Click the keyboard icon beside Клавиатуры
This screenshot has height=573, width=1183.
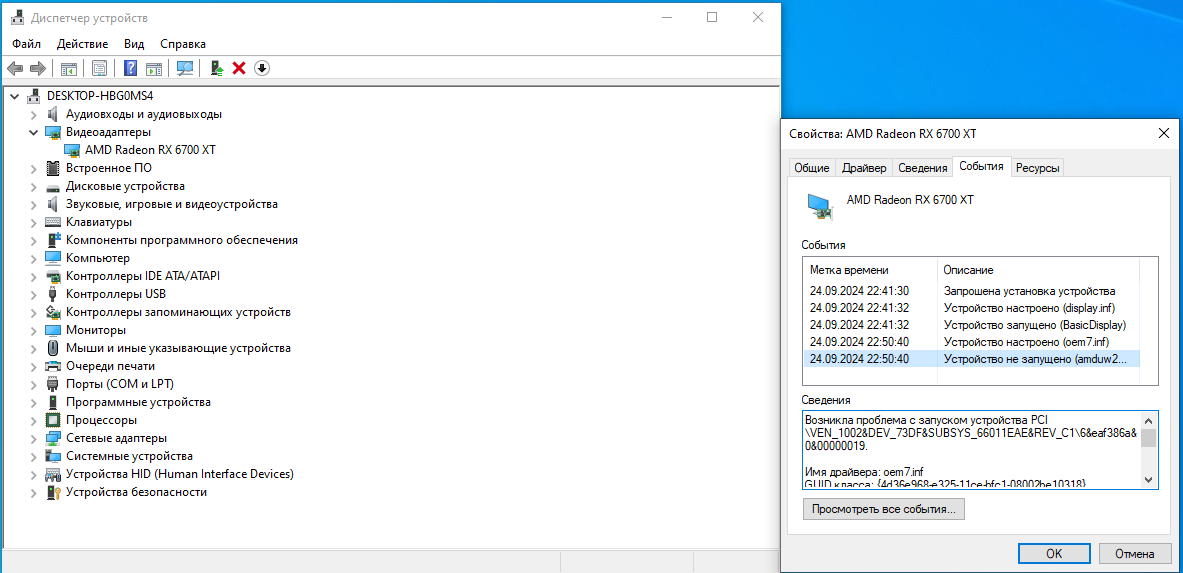[53, 222]
